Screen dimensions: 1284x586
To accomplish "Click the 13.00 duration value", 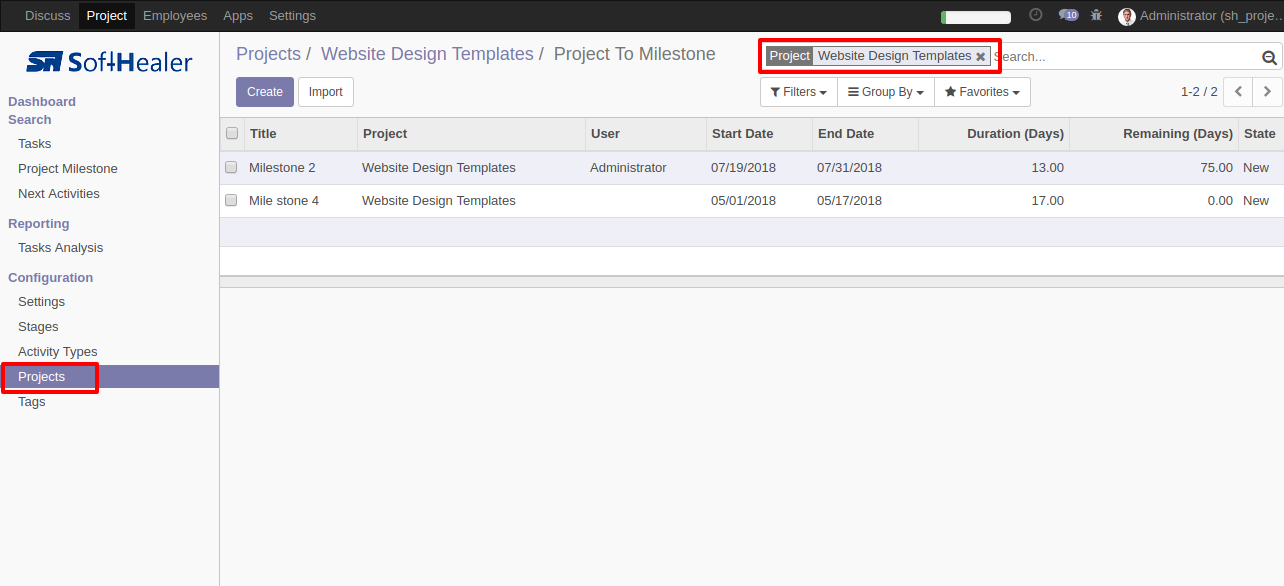I will pos(1047,168).
